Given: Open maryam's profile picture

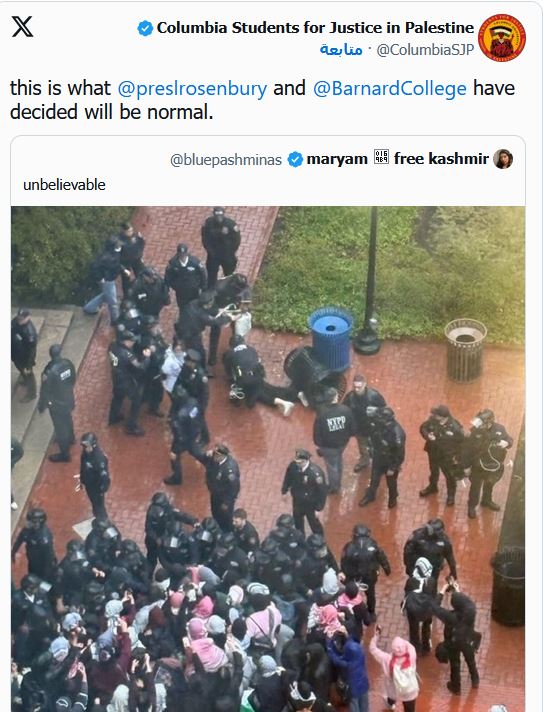Looking at the screenshot, I should 503,159.
